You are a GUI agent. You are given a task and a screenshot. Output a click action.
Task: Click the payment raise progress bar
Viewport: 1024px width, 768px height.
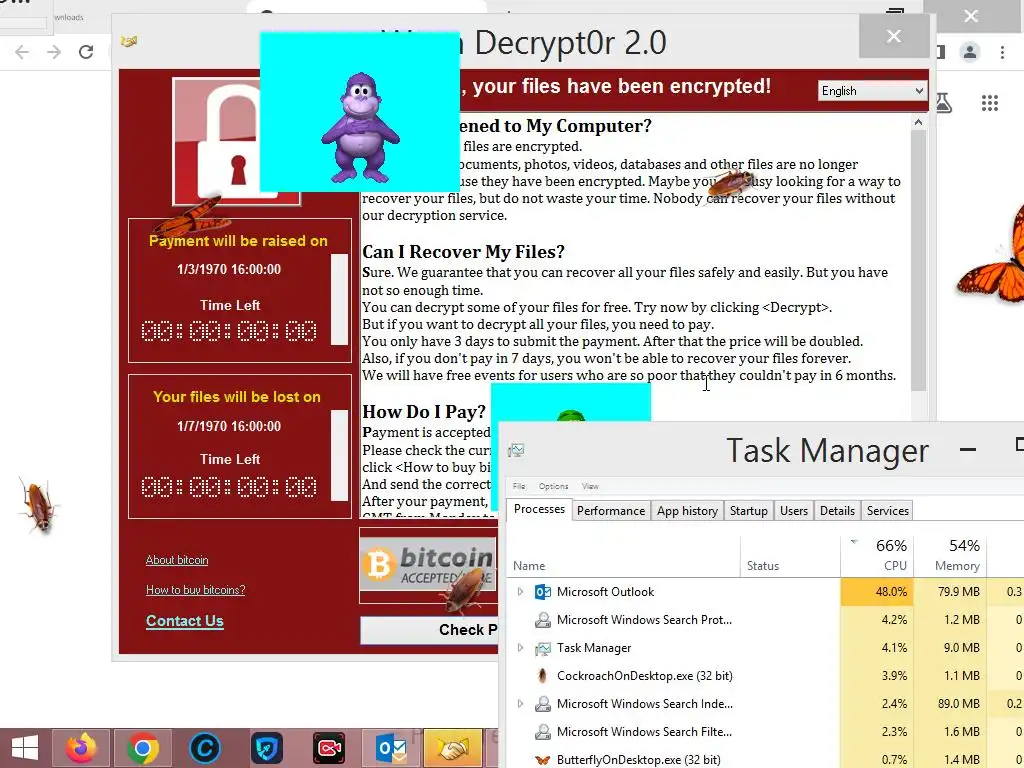[x=339, y=299]
